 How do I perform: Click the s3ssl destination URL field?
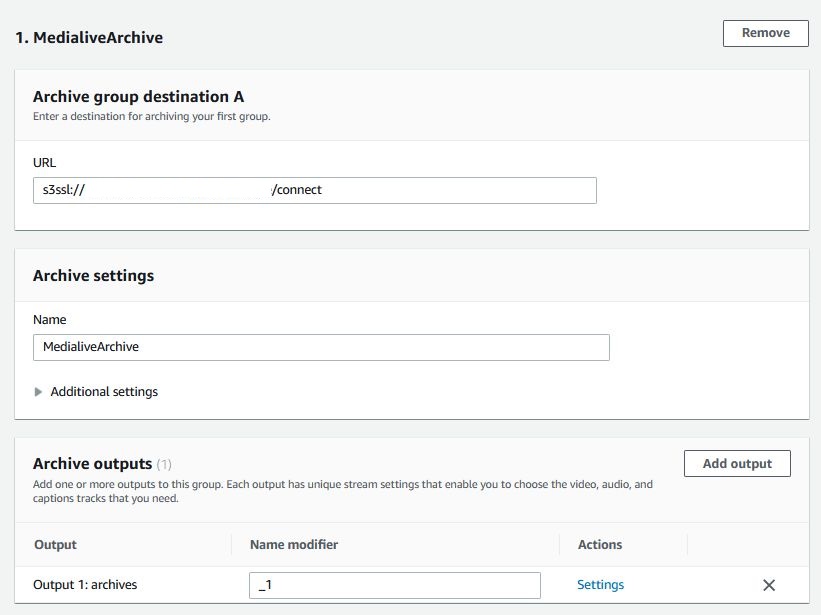(314, 190)
